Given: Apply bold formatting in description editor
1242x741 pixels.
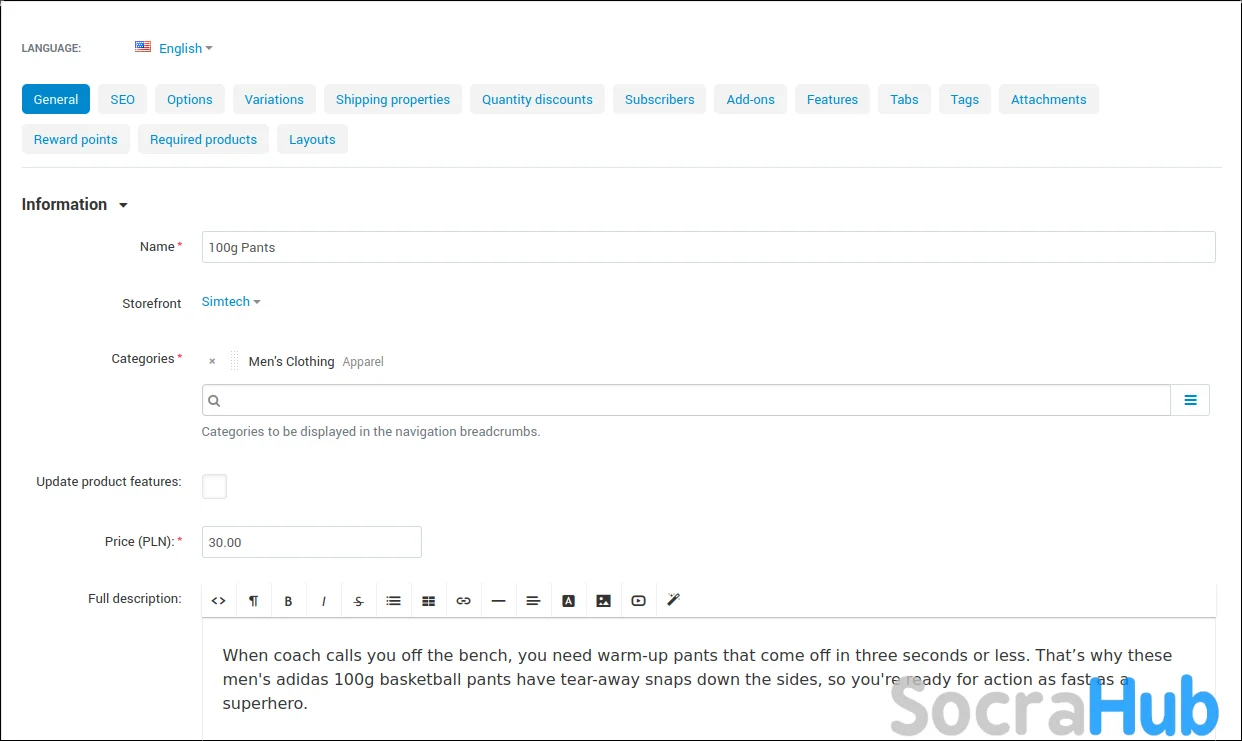Looking at the screenshot, I should pyautogui.click(x=288, y=601).
